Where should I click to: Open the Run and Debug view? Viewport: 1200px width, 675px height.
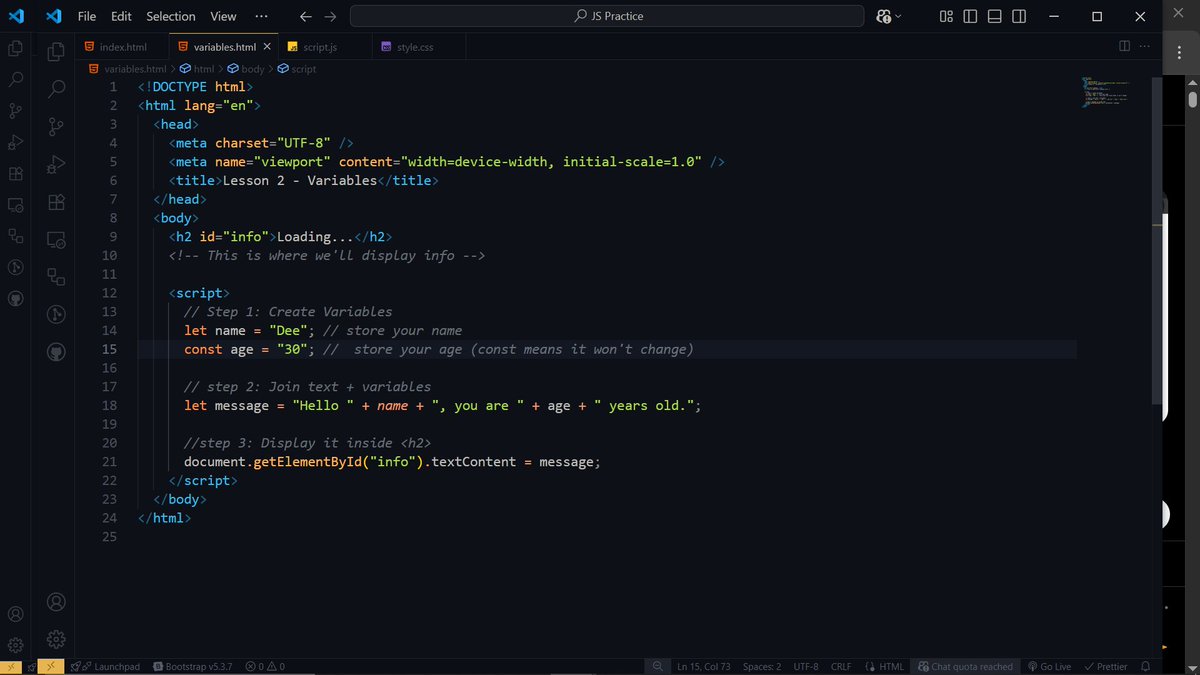pyautogui.click(x=15, y=142)
